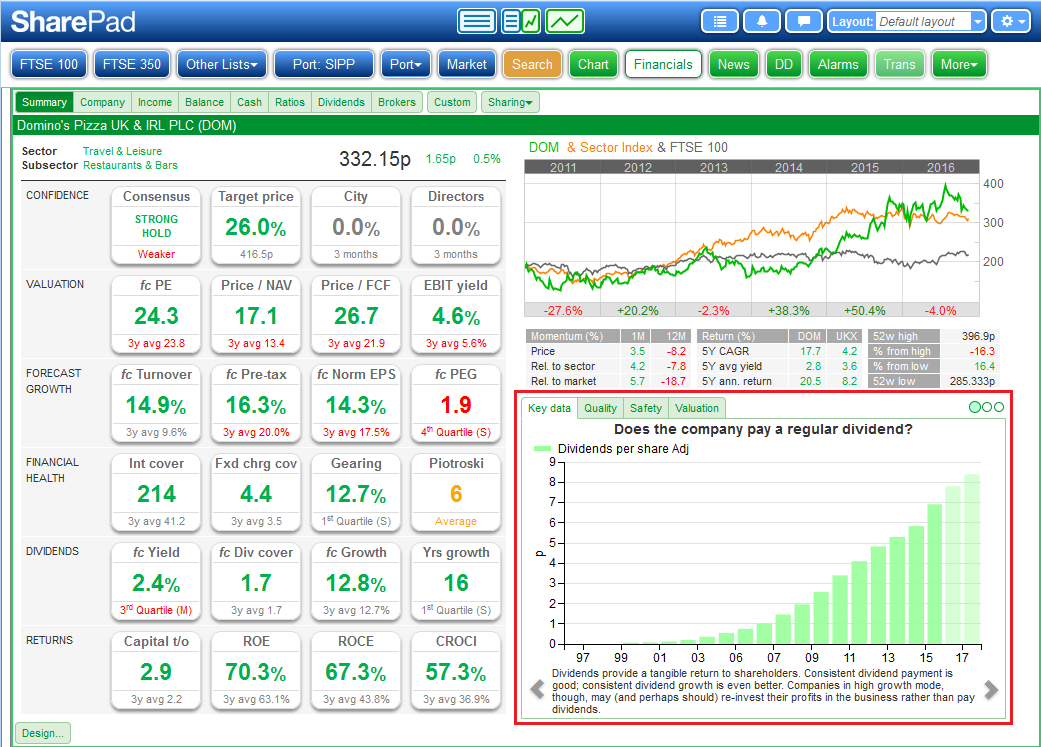
Task: Select the Valuation chart tab
Action: tap(697, 408)
